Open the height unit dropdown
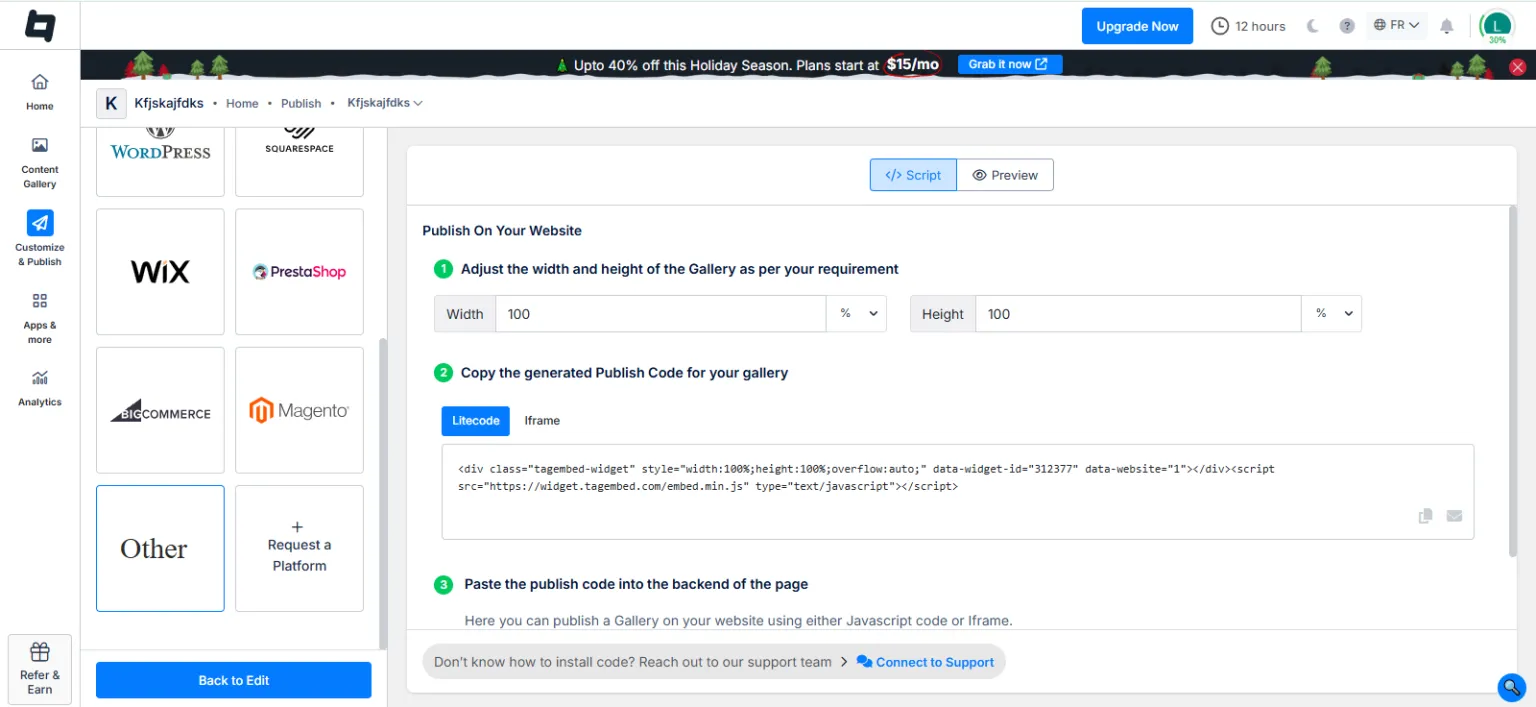 (1332, 314)
